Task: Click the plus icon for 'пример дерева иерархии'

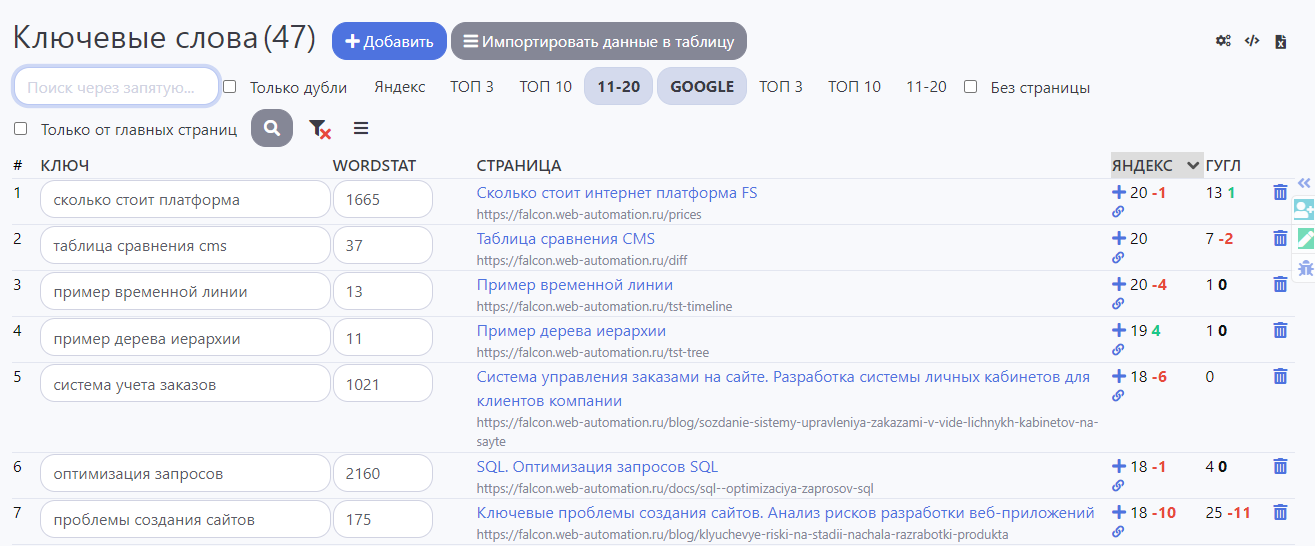Action: click(x=1119, y=330)
